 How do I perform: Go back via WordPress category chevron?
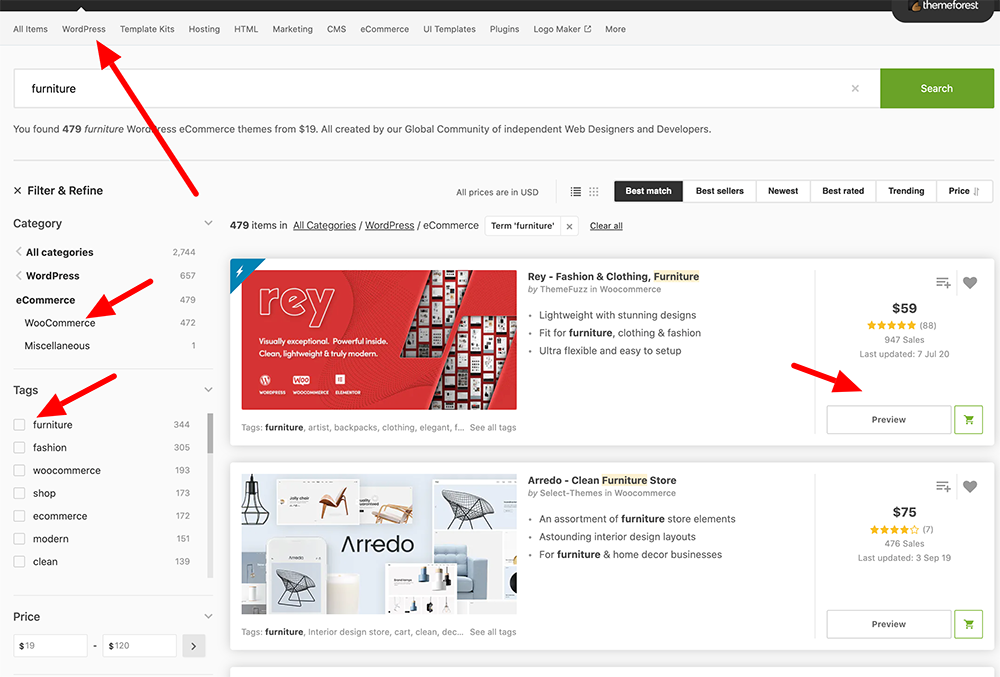(x=18, y=275)
